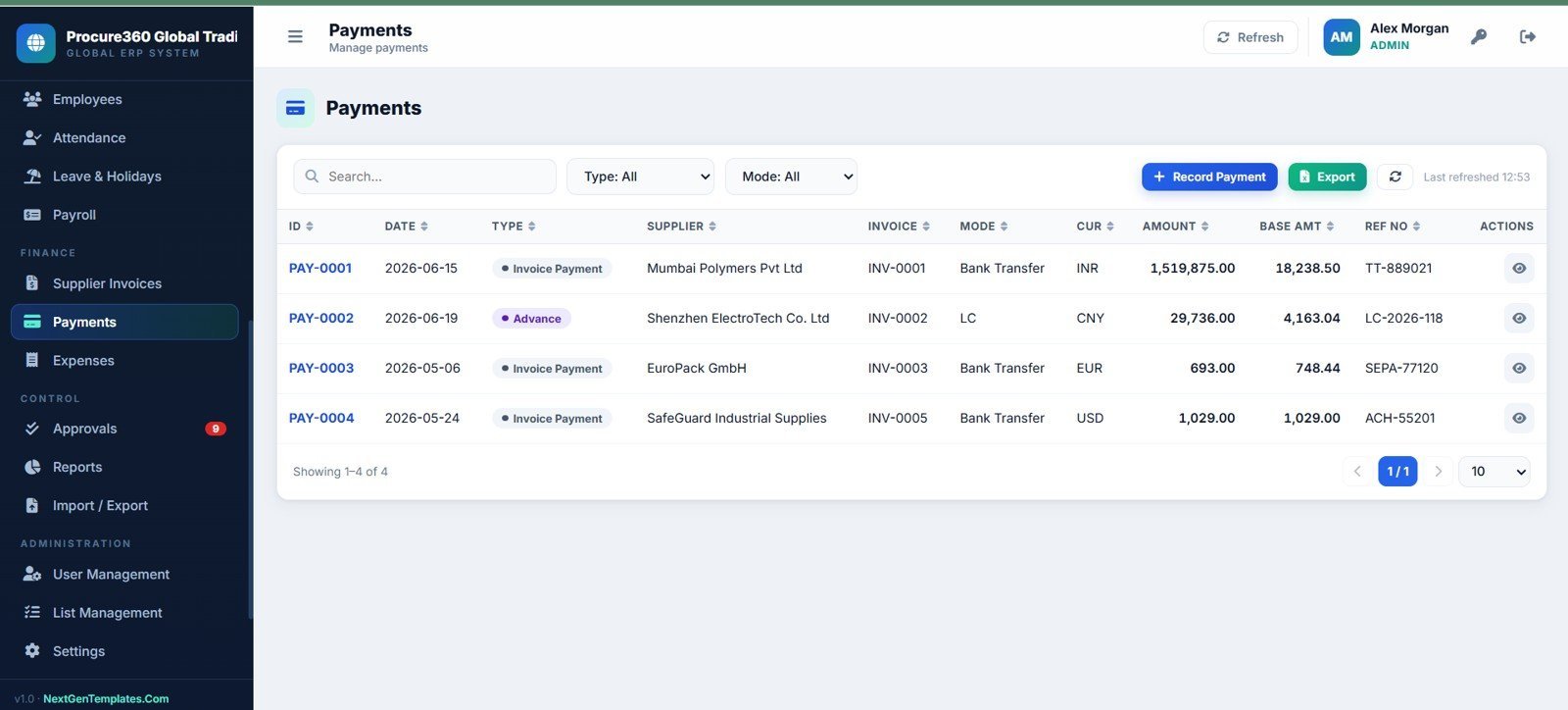Sort table by MODE column
Screen dimensions: 1568x710
pyautogui.click(x=983, y=227)
